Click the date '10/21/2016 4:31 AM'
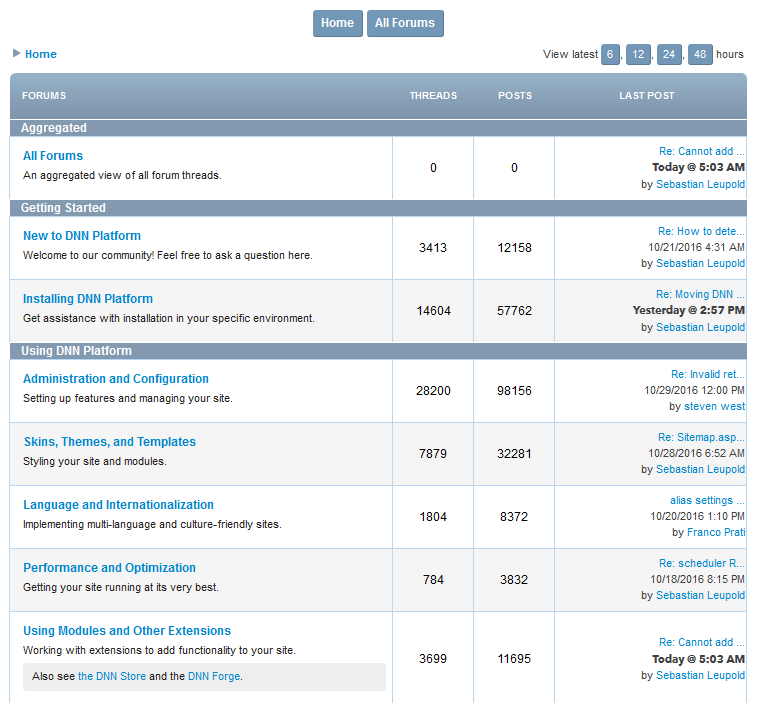 [696, 248]
